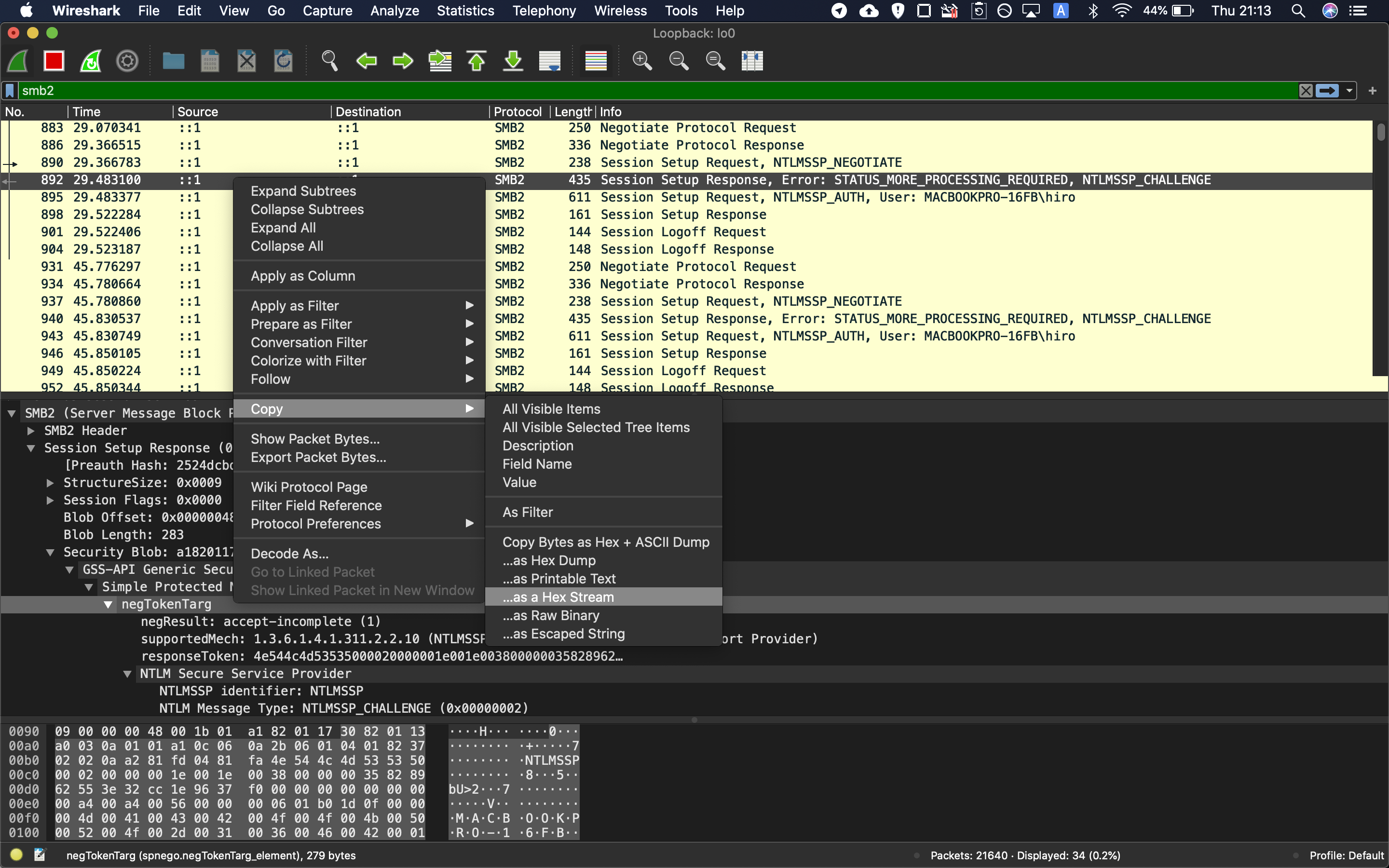Open macOS Notification Center
This screenshot has height=868, width=1389.
(1358, 11)
